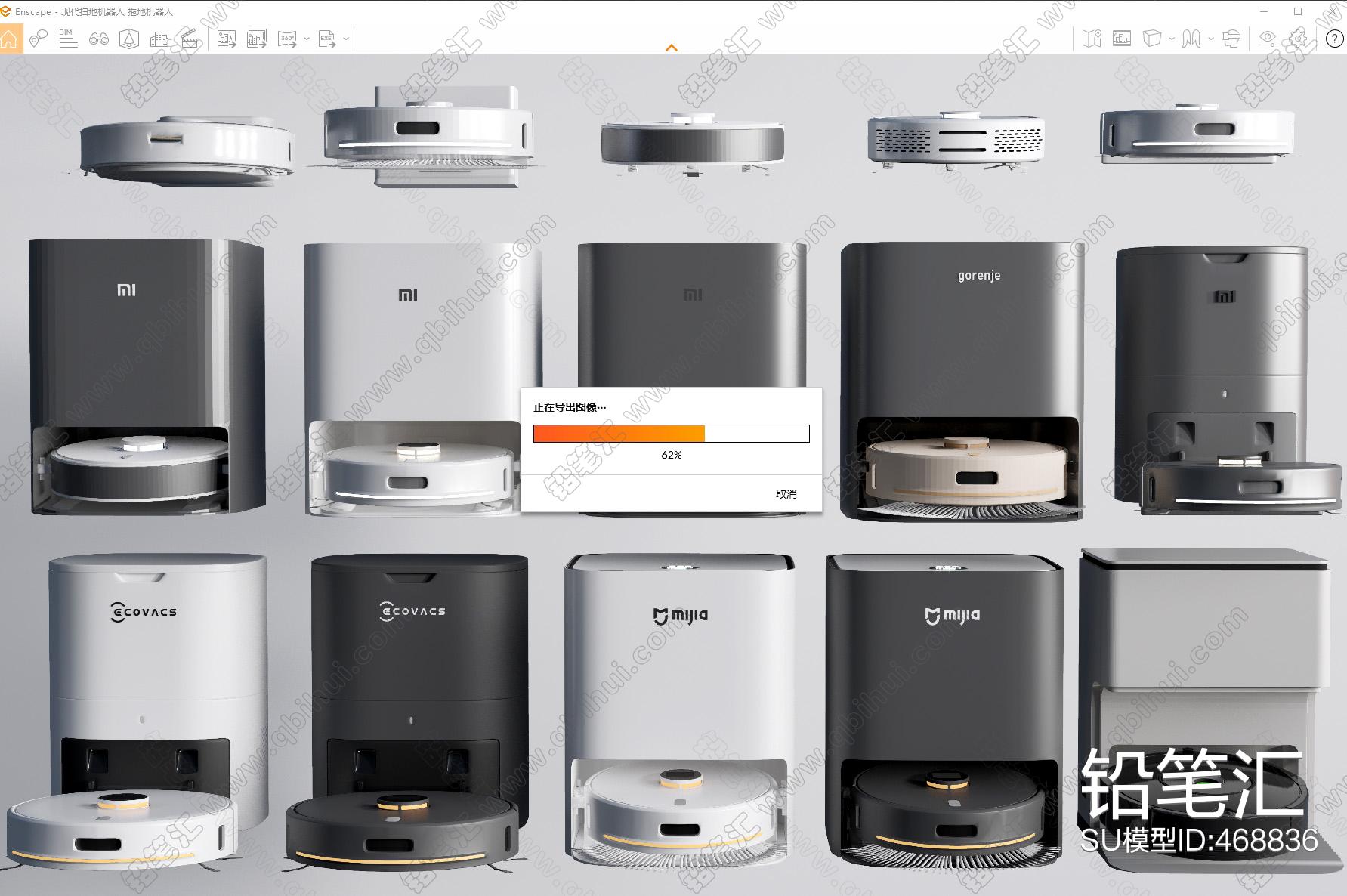The image size is (1347, 896).
Task: Click the wings navigation mode icon
Action: [x=1191, y=39]
